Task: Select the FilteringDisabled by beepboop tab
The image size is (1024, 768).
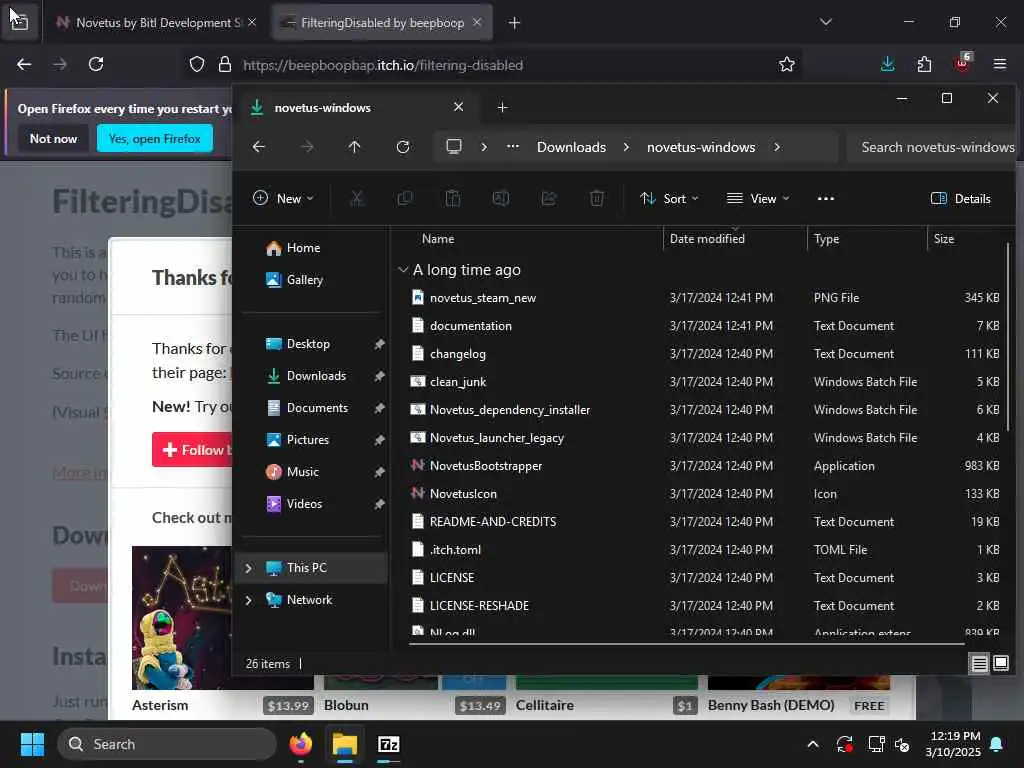Action: tap(382, 23)
